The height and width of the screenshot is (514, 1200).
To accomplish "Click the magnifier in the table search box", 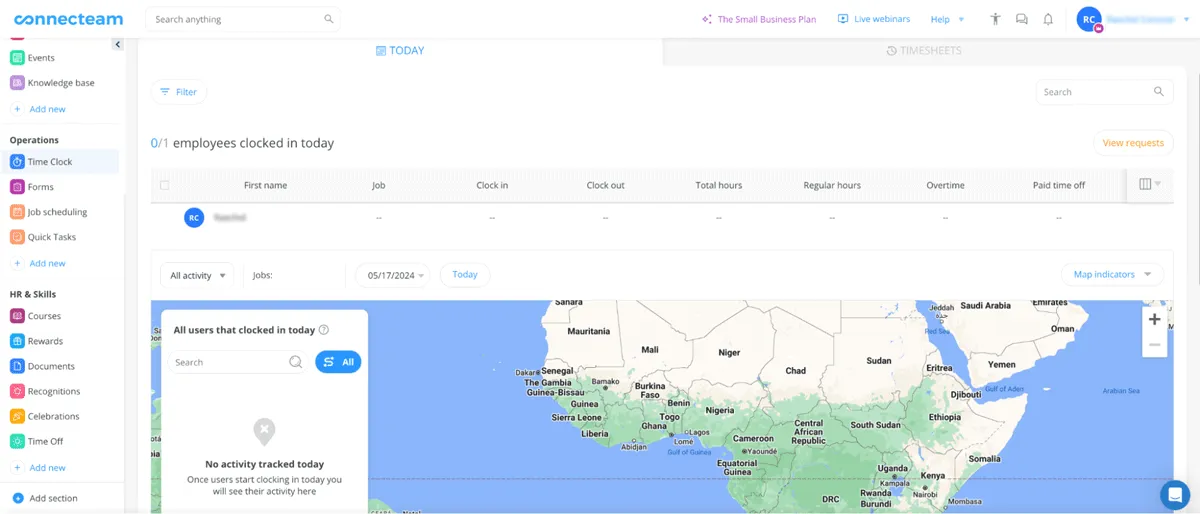I will point(1159,92).
